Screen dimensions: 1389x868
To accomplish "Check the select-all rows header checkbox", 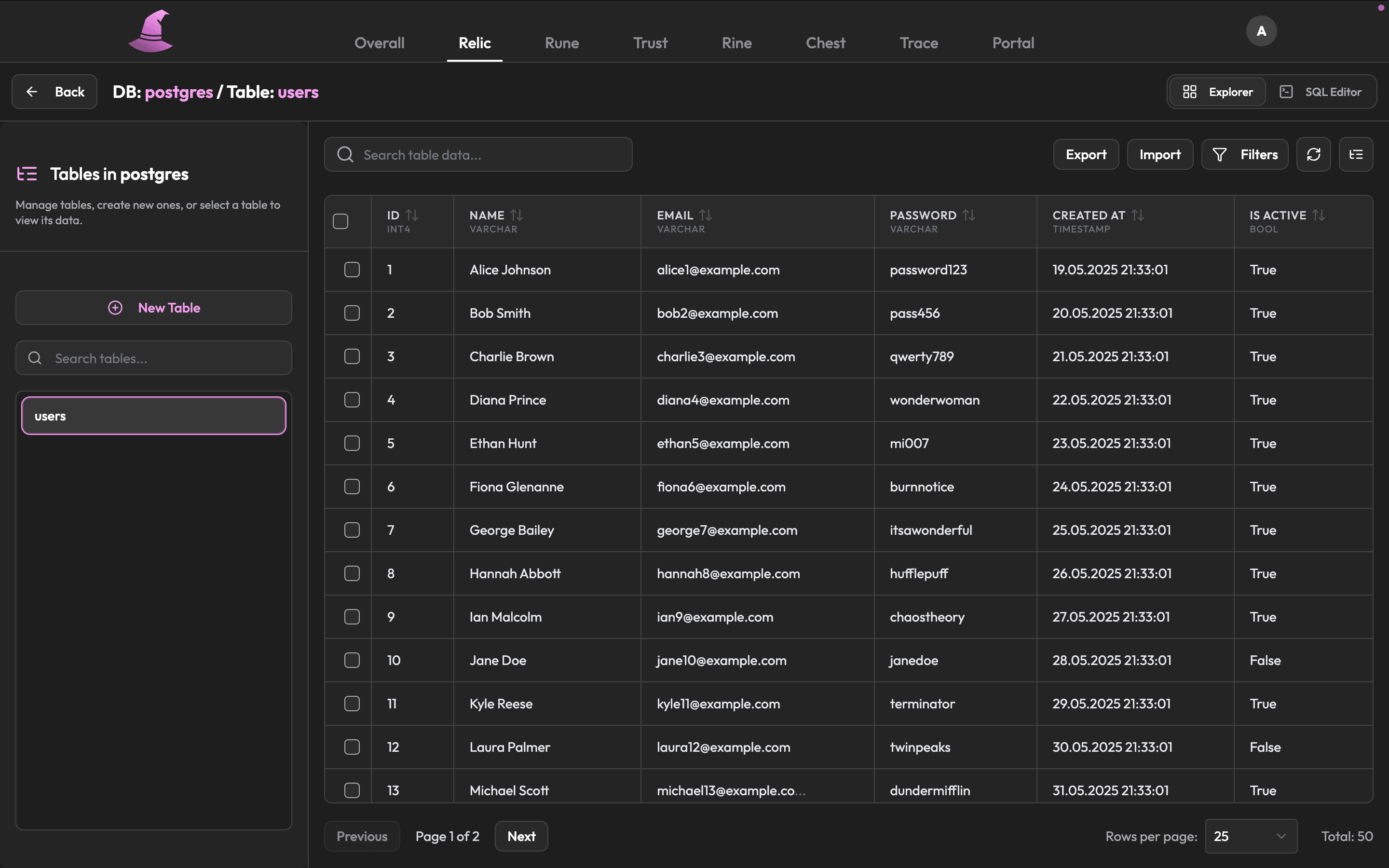I will [x=340, y=222].
